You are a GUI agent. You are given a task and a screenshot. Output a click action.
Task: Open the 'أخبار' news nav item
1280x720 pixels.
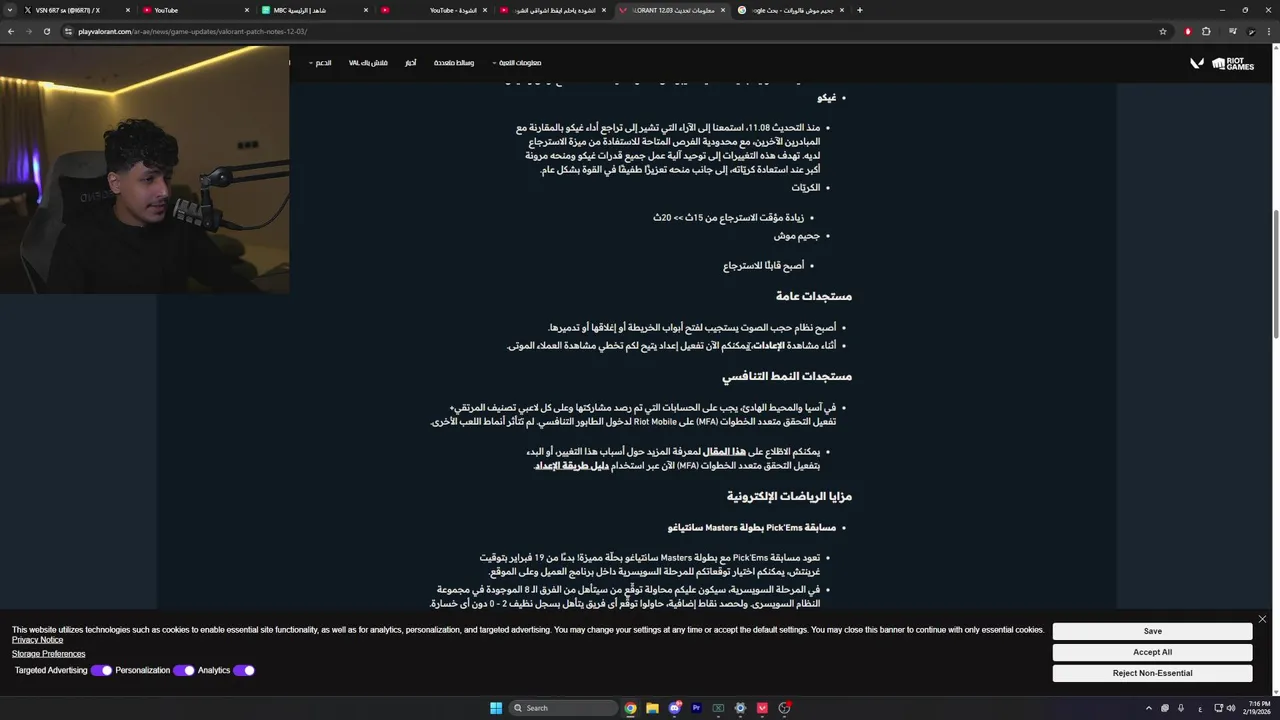411,63
